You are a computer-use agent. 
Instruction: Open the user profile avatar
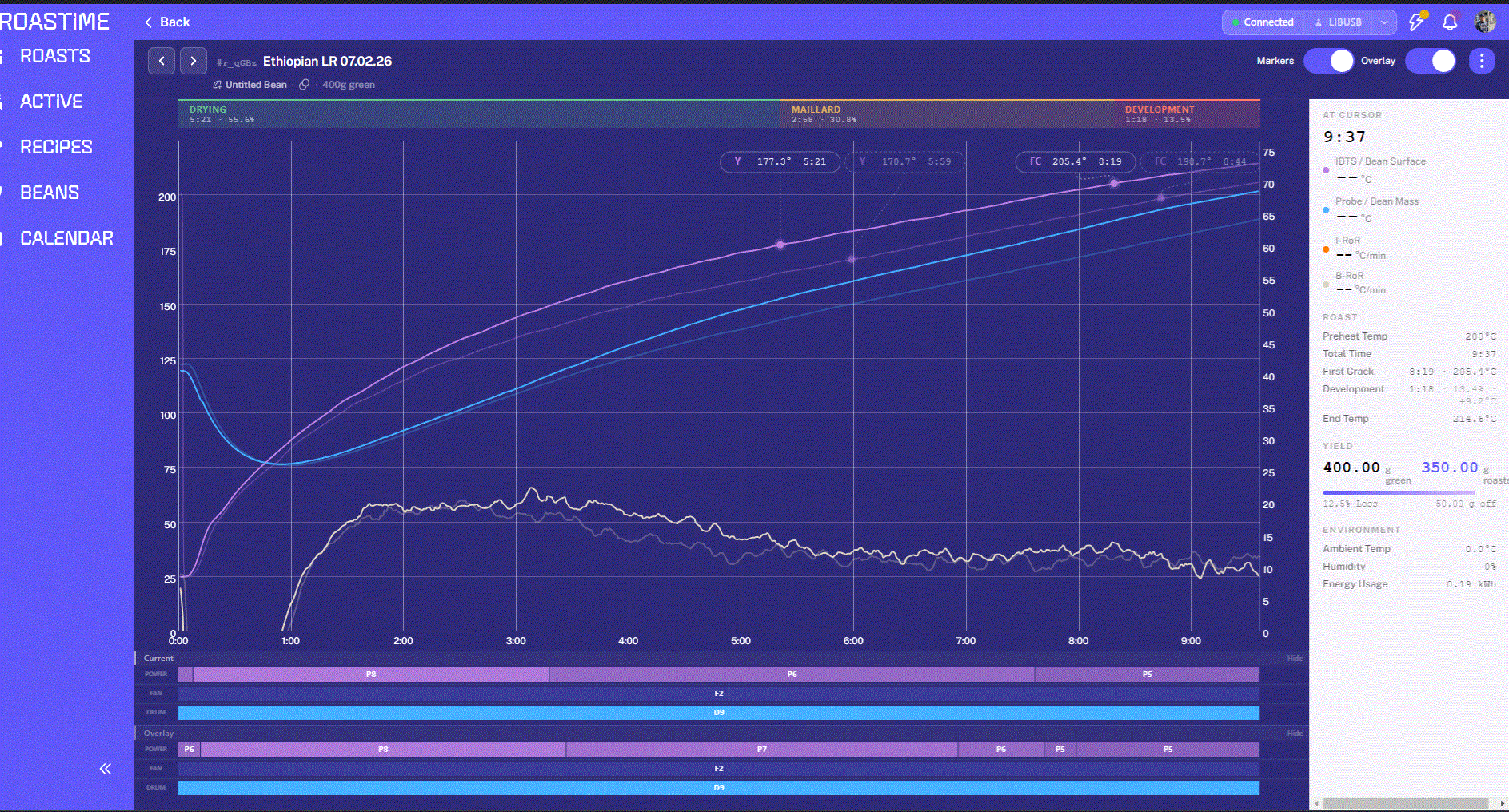(1486, 22)
